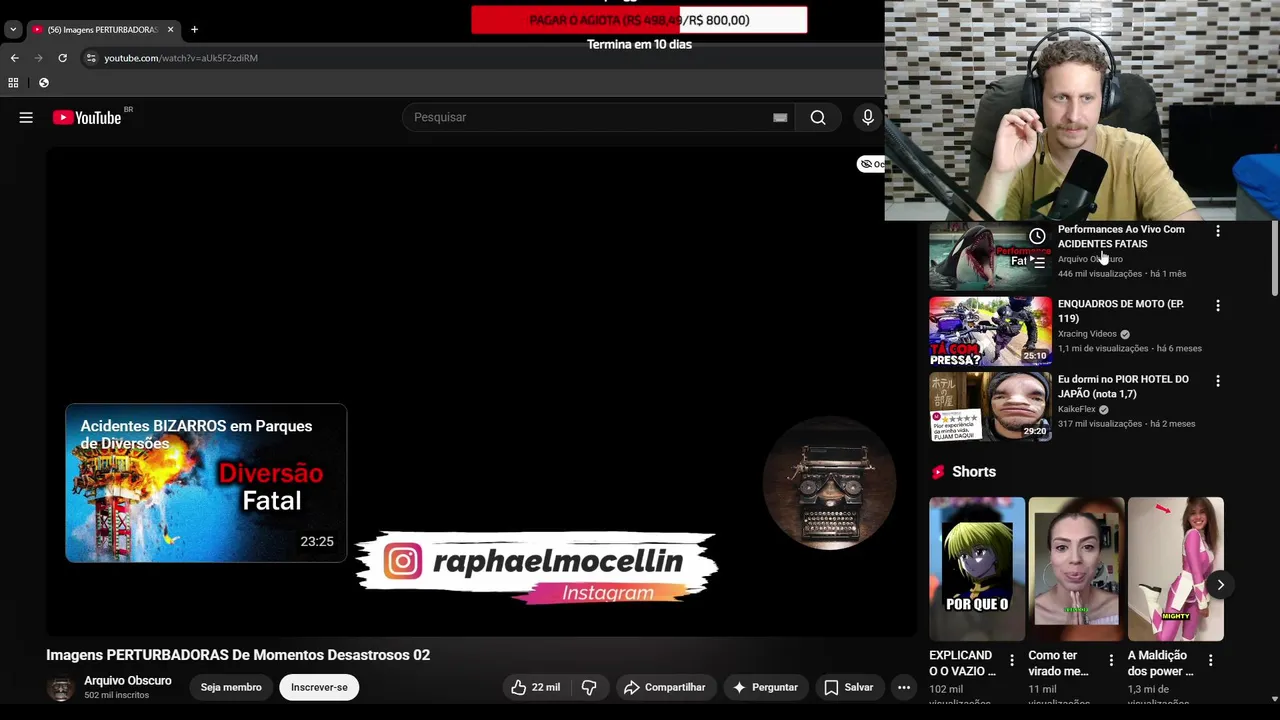Screen dimensions: 1280x720
Task: Open Acidentes BIZARROS end-screen video card
Action: 206,483
